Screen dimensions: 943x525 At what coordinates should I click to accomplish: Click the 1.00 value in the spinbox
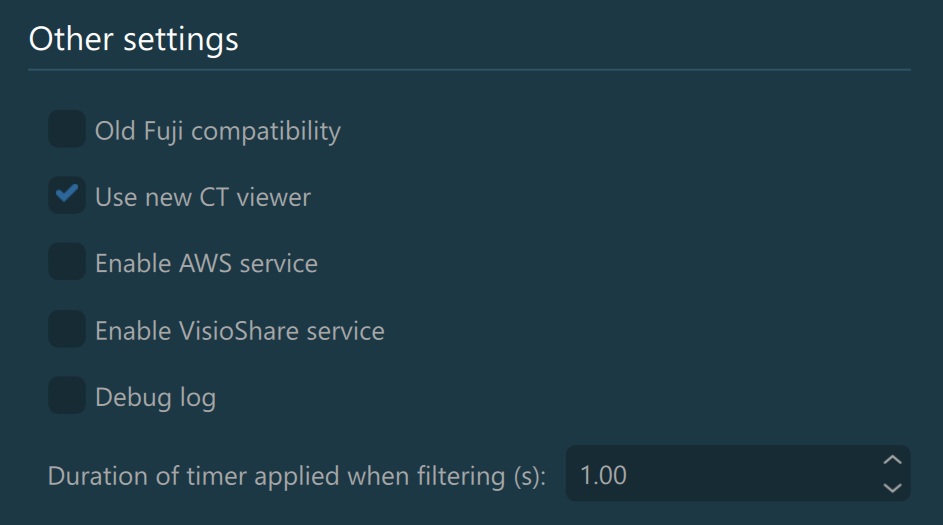coord(603,474)
